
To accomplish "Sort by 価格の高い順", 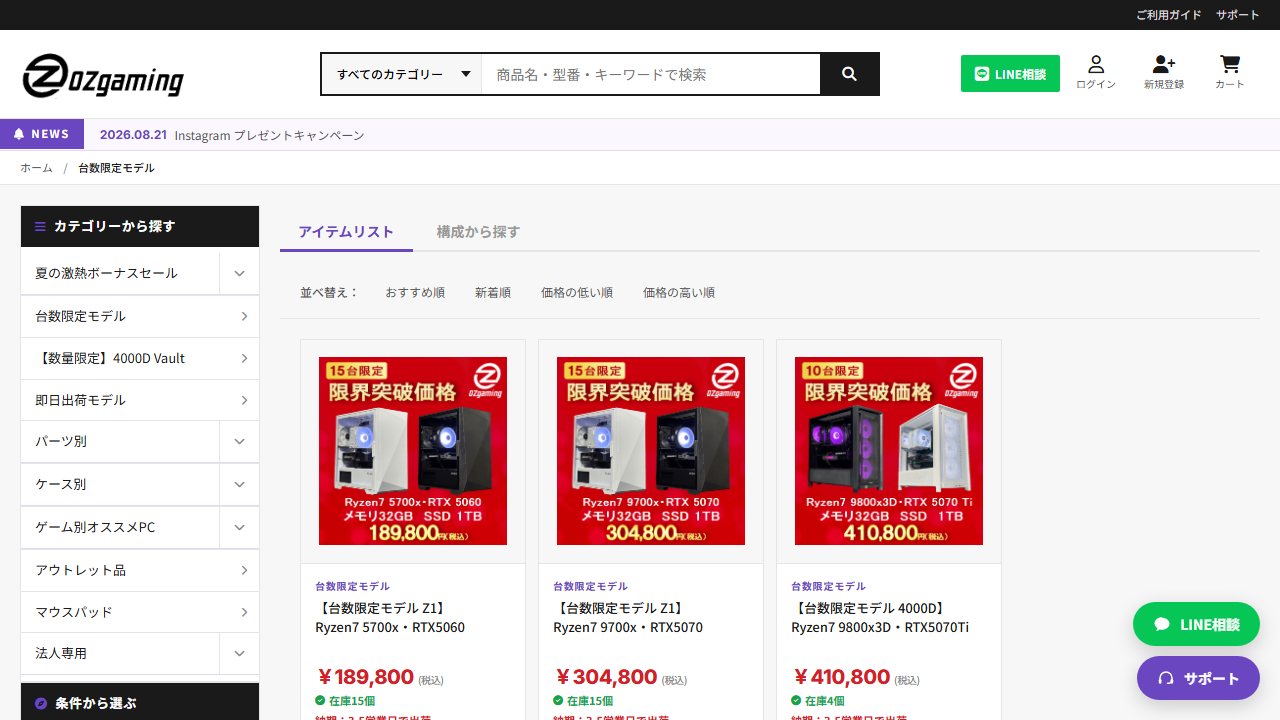I will click(679, 293).
